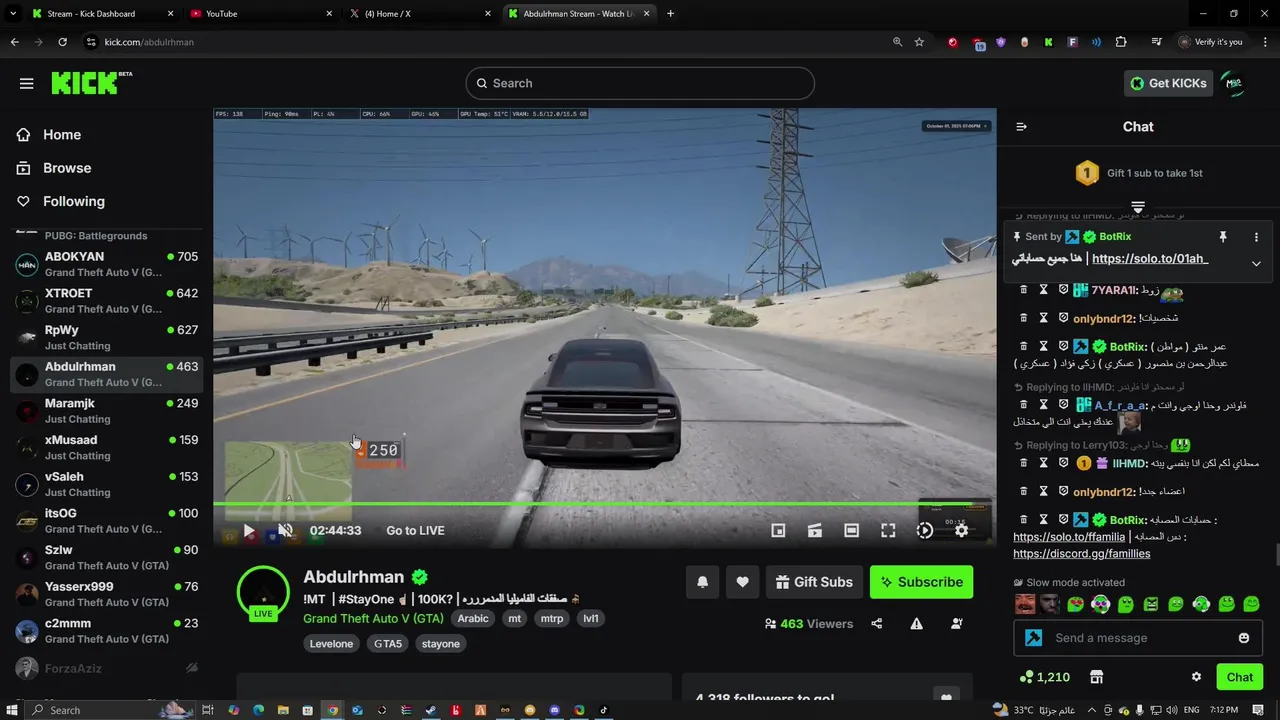Open the user profile avatar menu
The image size is (1280, 720).
(x=1234, y=83)
